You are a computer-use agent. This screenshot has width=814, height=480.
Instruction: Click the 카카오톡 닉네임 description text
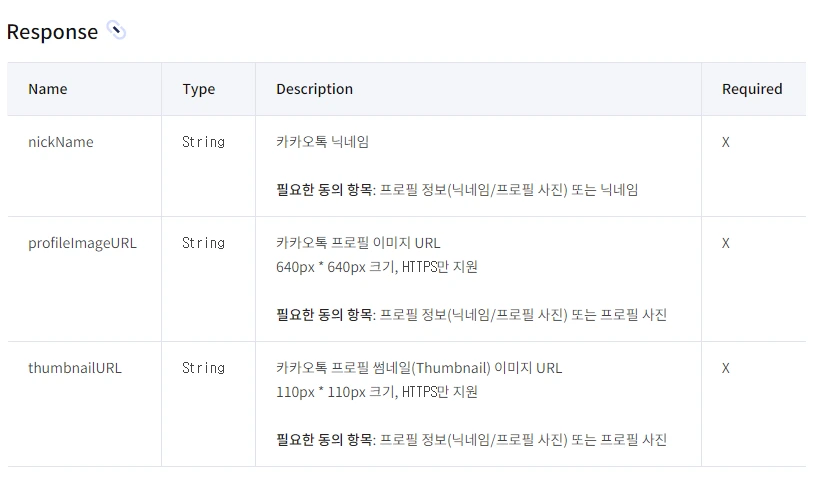(322, 142)
